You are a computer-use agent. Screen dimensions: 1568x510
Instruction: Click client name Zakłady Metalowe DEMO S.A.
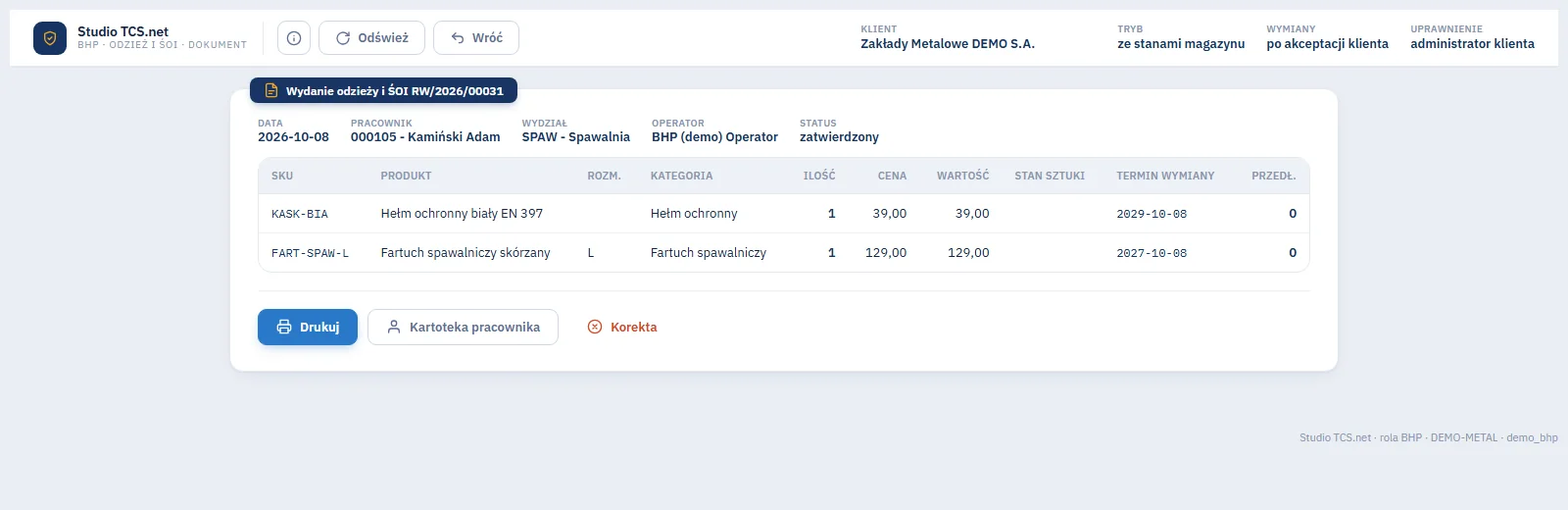pos(948,44)
